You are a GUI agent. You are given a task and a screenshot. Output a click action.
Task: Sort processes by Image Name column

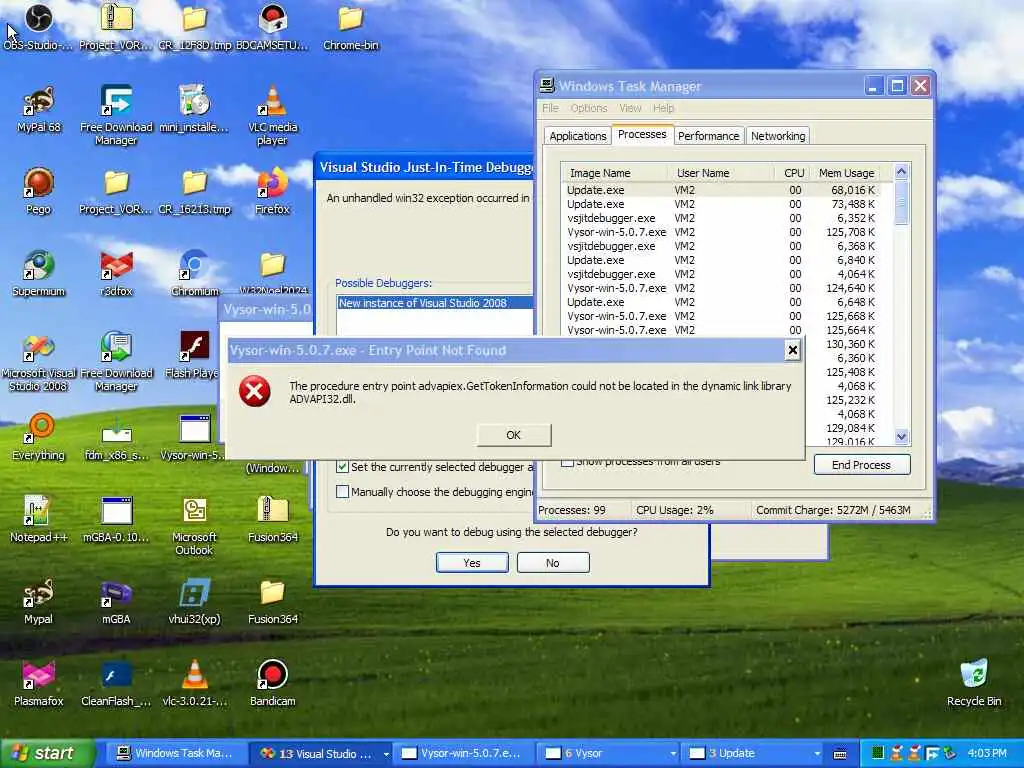pyautogui.click(x=614, y=173)
